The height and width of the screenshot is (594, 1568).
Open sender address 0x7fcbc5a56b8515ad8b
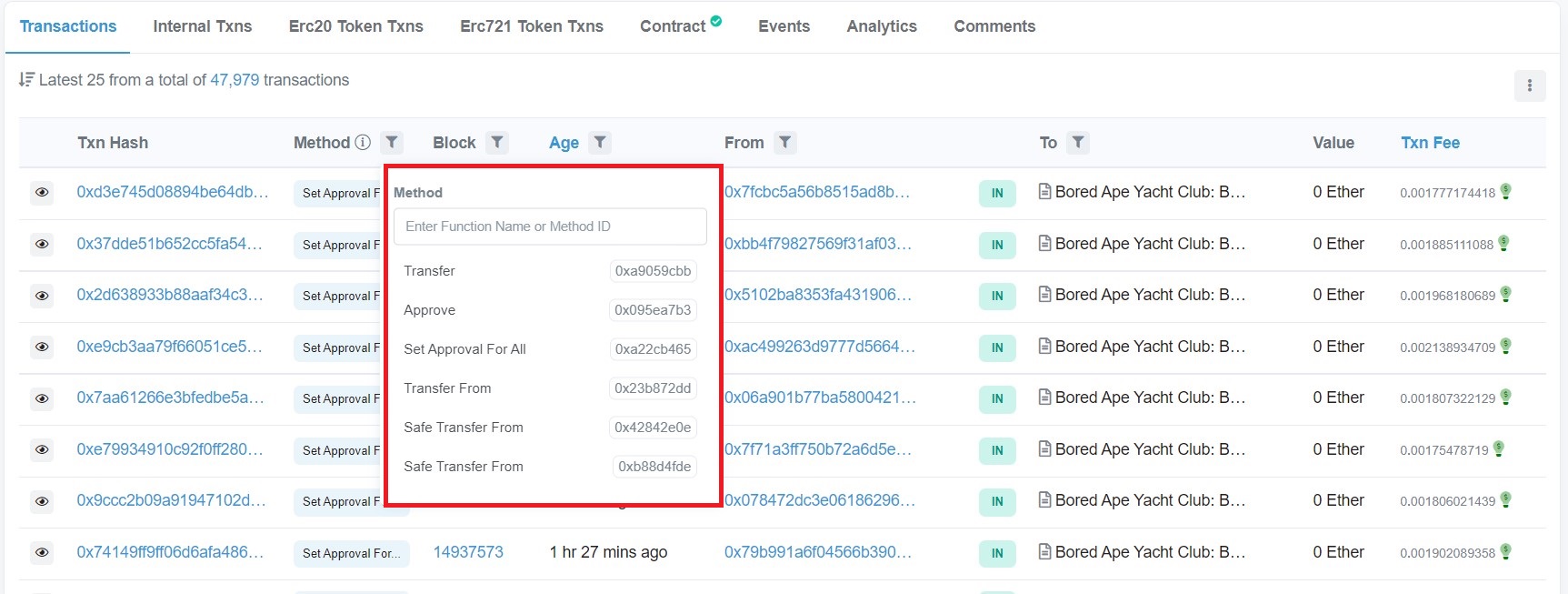(x=816, y=192)
